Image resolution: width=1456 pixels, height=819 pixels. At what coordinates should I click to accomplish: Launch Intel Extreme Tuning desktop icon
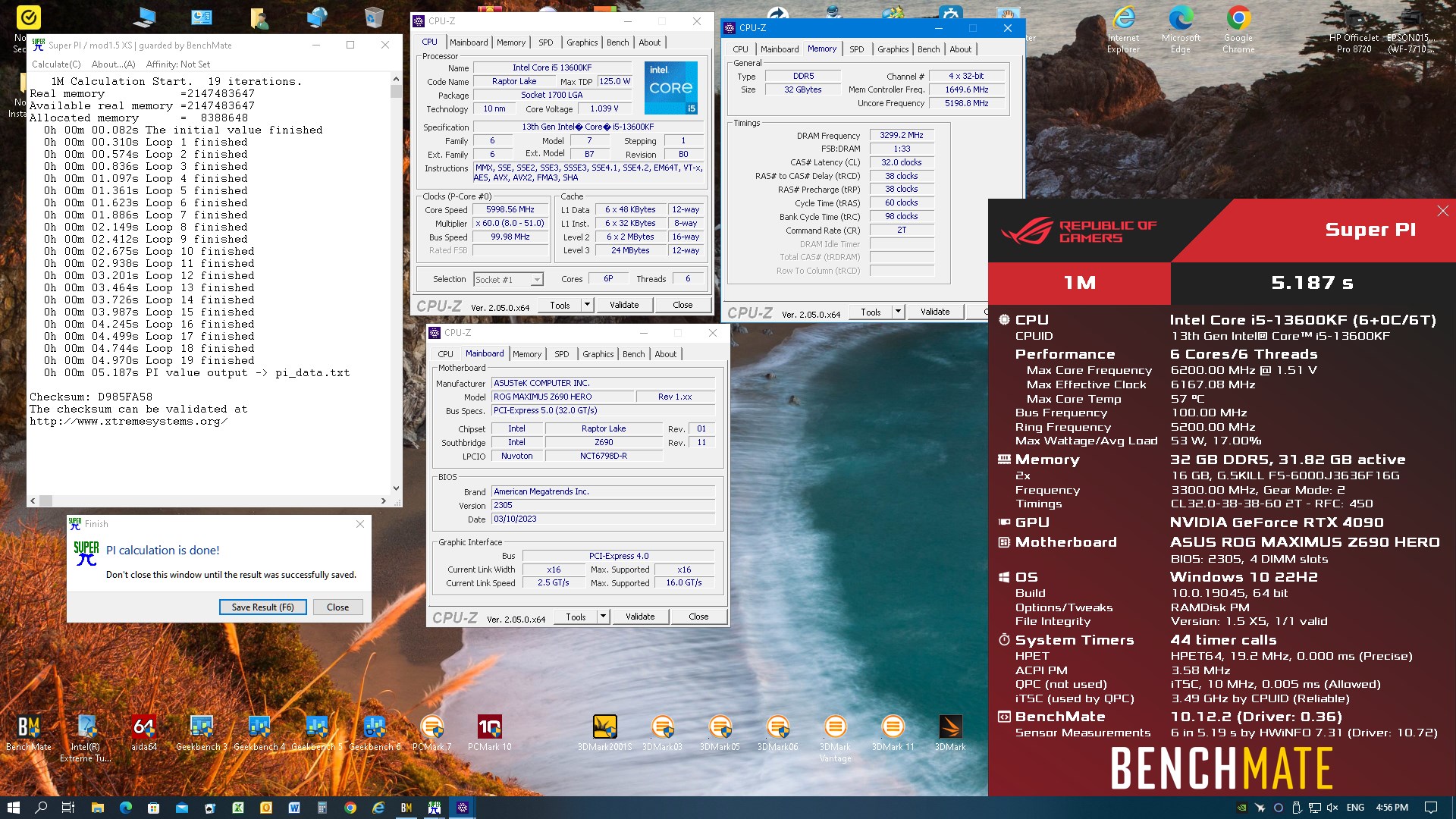86,737
